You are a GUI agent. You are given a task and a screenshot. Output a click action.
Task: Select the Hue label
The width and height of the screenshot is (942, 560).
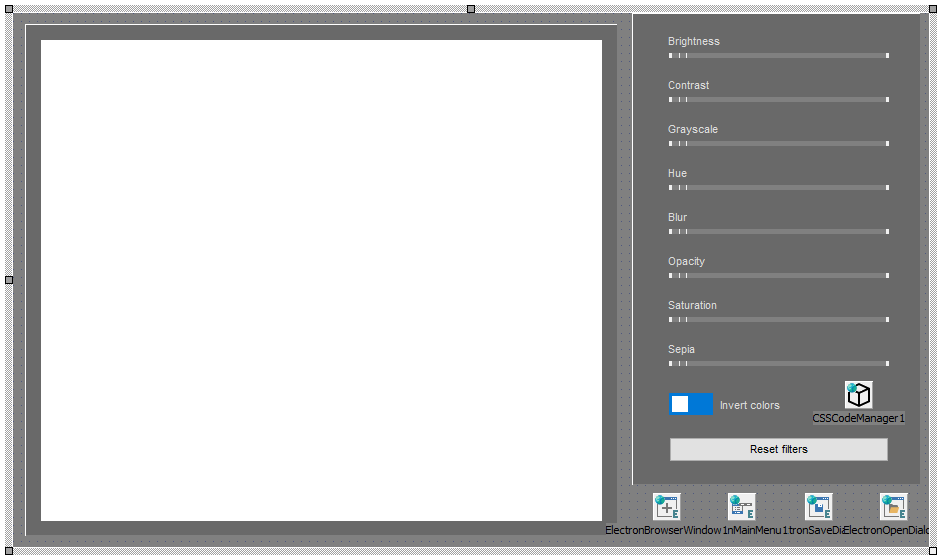(x=677, y=173)
